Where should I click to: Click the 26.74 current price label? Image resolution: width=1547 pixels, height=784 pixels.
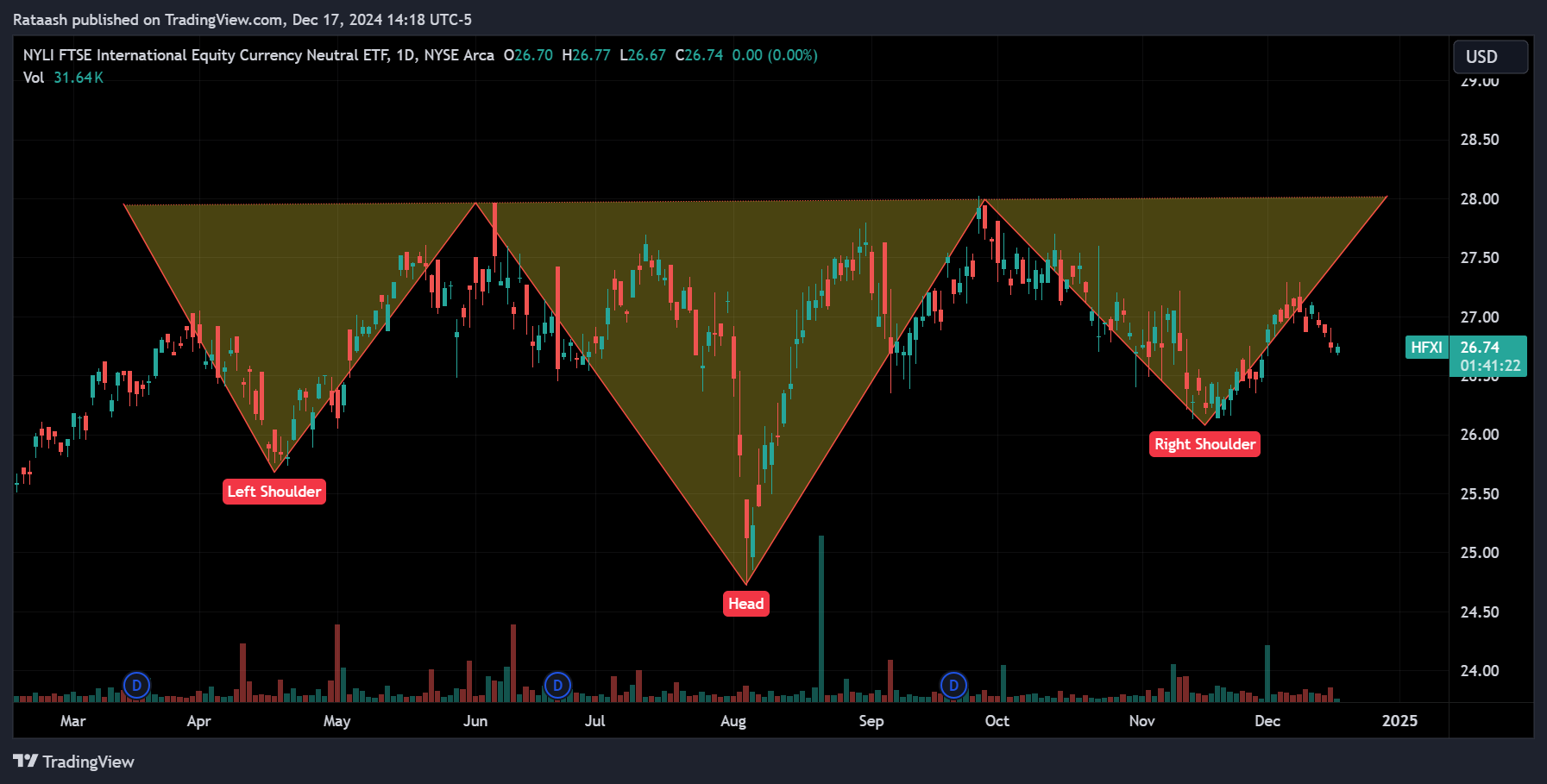(x=1480, y=348)
